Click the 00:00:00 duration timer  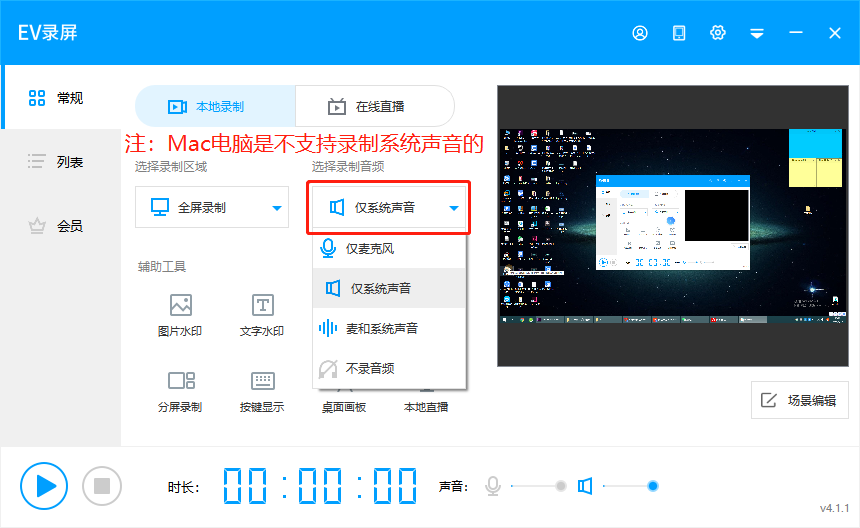point(320,486)
